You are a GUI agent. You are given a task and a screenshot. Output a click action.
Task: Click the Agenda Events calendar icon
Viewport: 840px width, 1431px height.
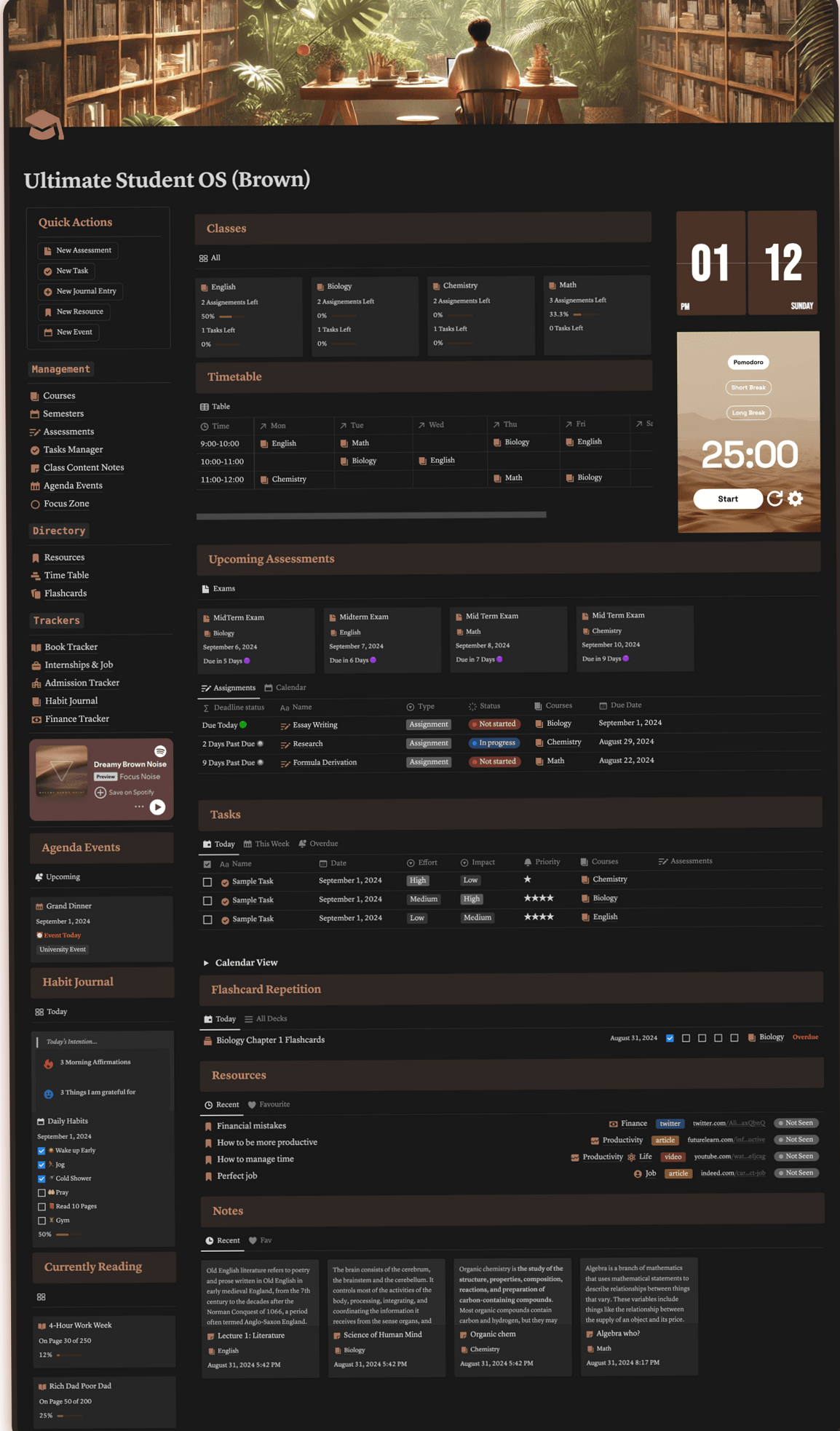click(x=35, y=485)
